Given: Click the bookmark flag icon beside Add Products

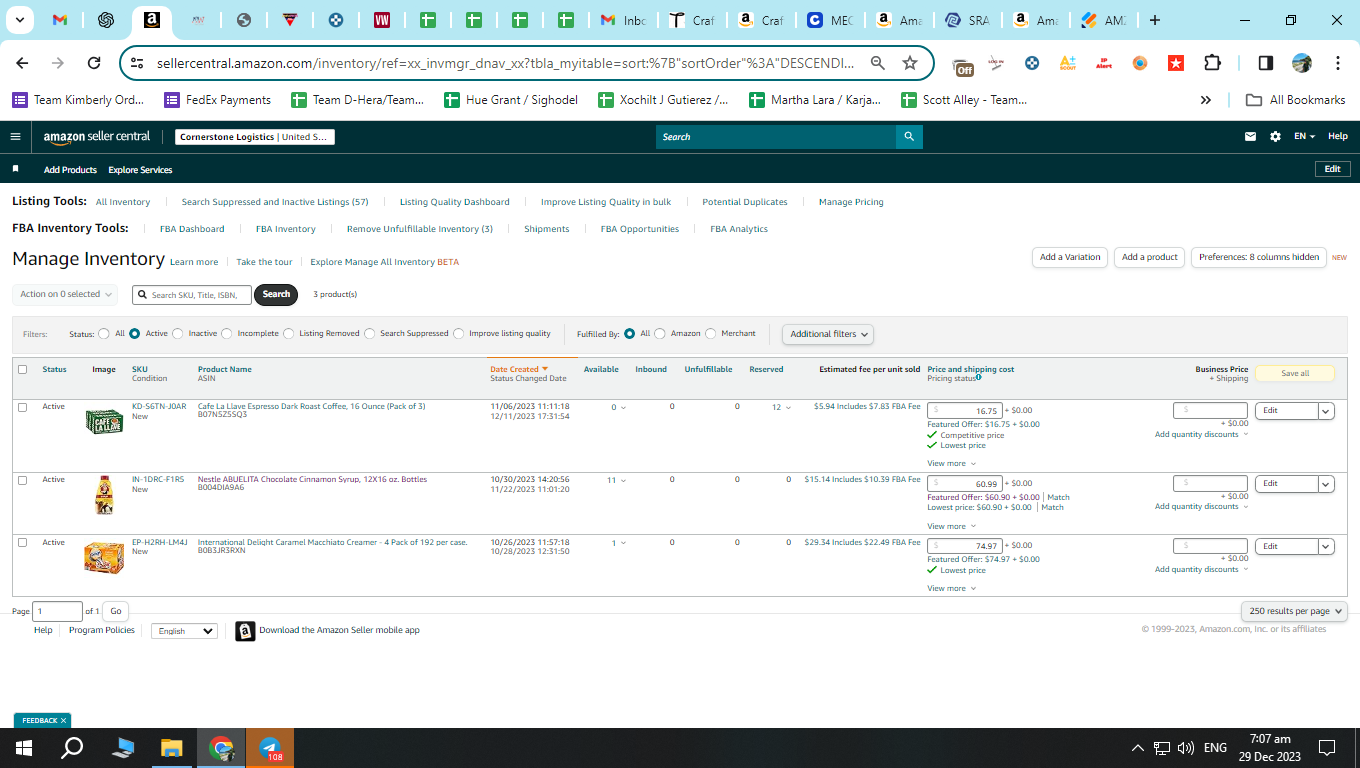Looking at the screenshot, I should pos(15,170).
